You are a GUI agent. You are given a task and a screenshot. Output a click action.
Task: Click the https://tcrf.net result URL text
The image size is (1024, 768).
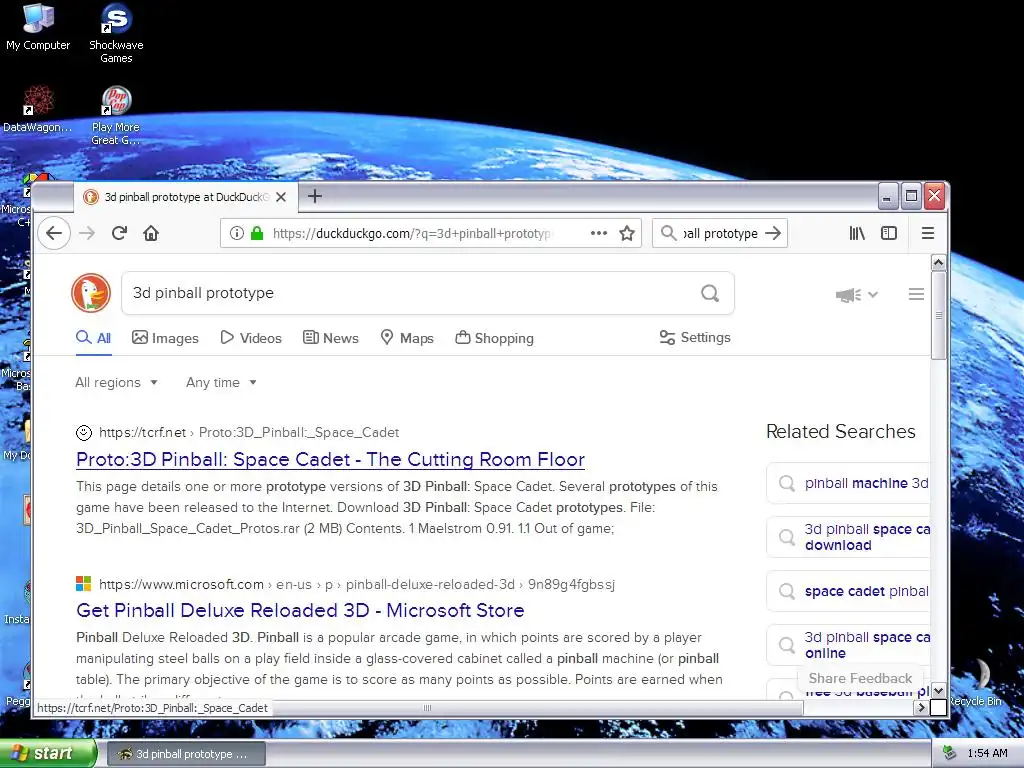coord(142,432)
